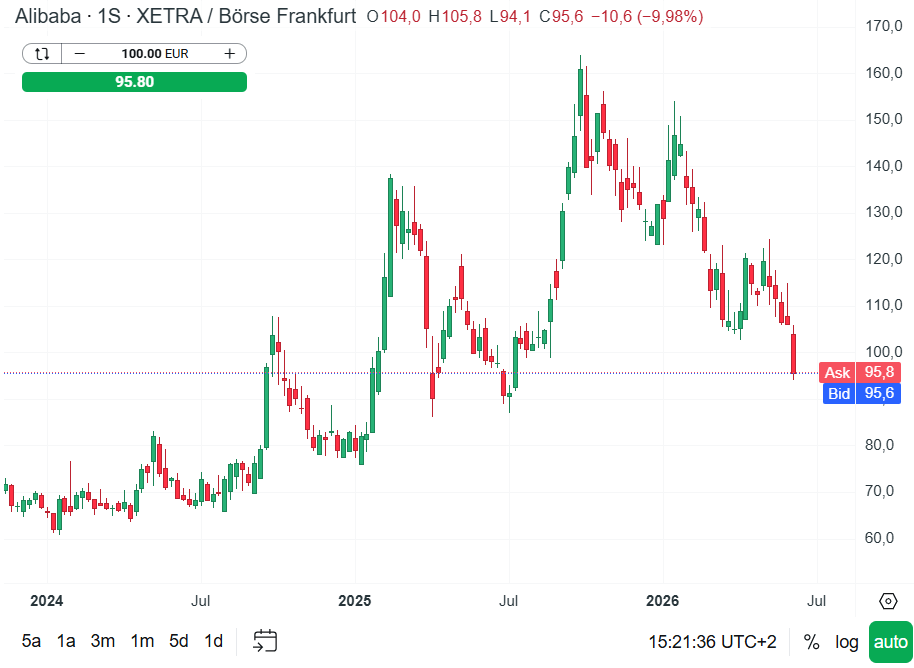Click the 130,0 price axis label
Image resolution: width=914 pixels, height=668 pixels.
tap(884, 212)
